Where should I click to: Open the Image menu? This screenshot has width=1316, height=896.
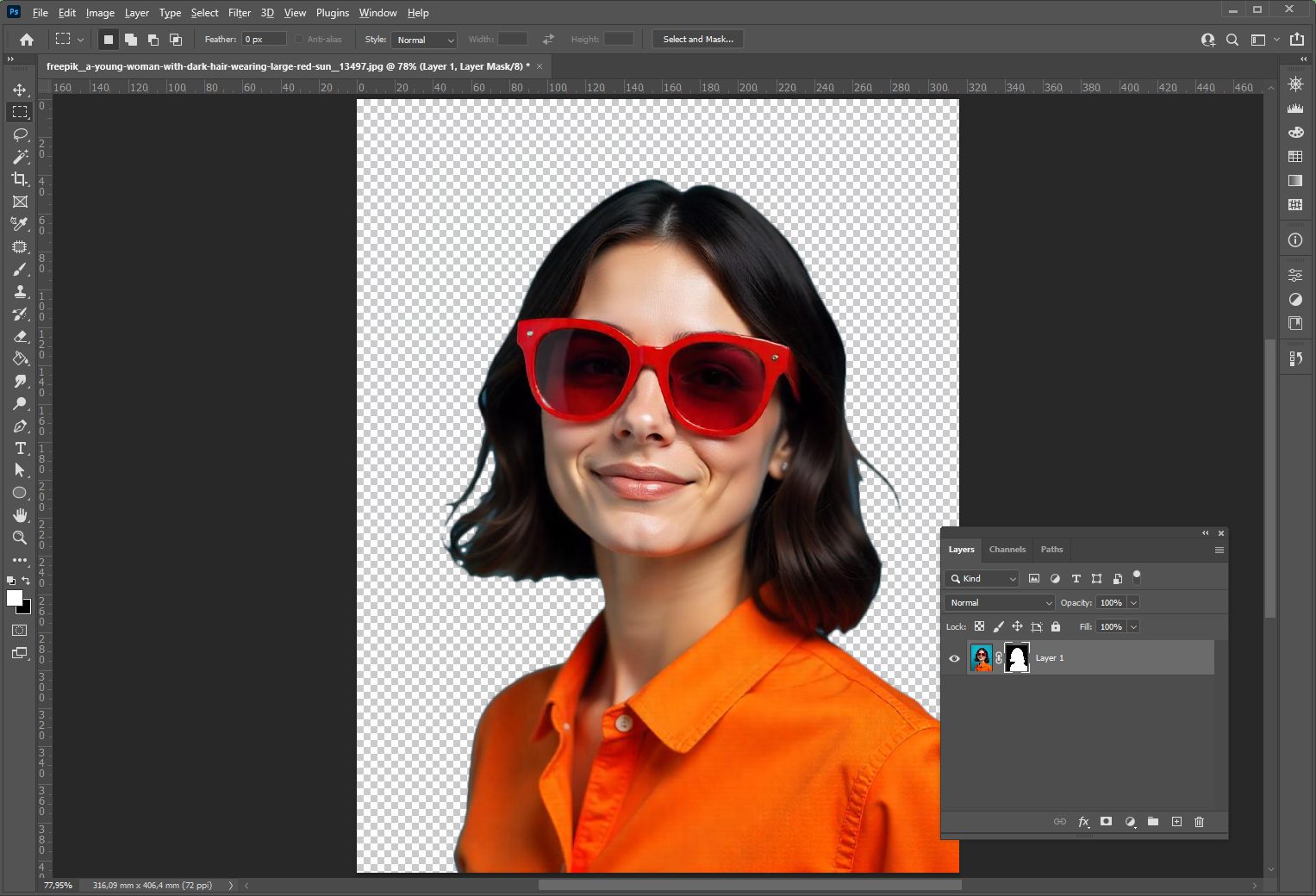[x=100, y=13]
